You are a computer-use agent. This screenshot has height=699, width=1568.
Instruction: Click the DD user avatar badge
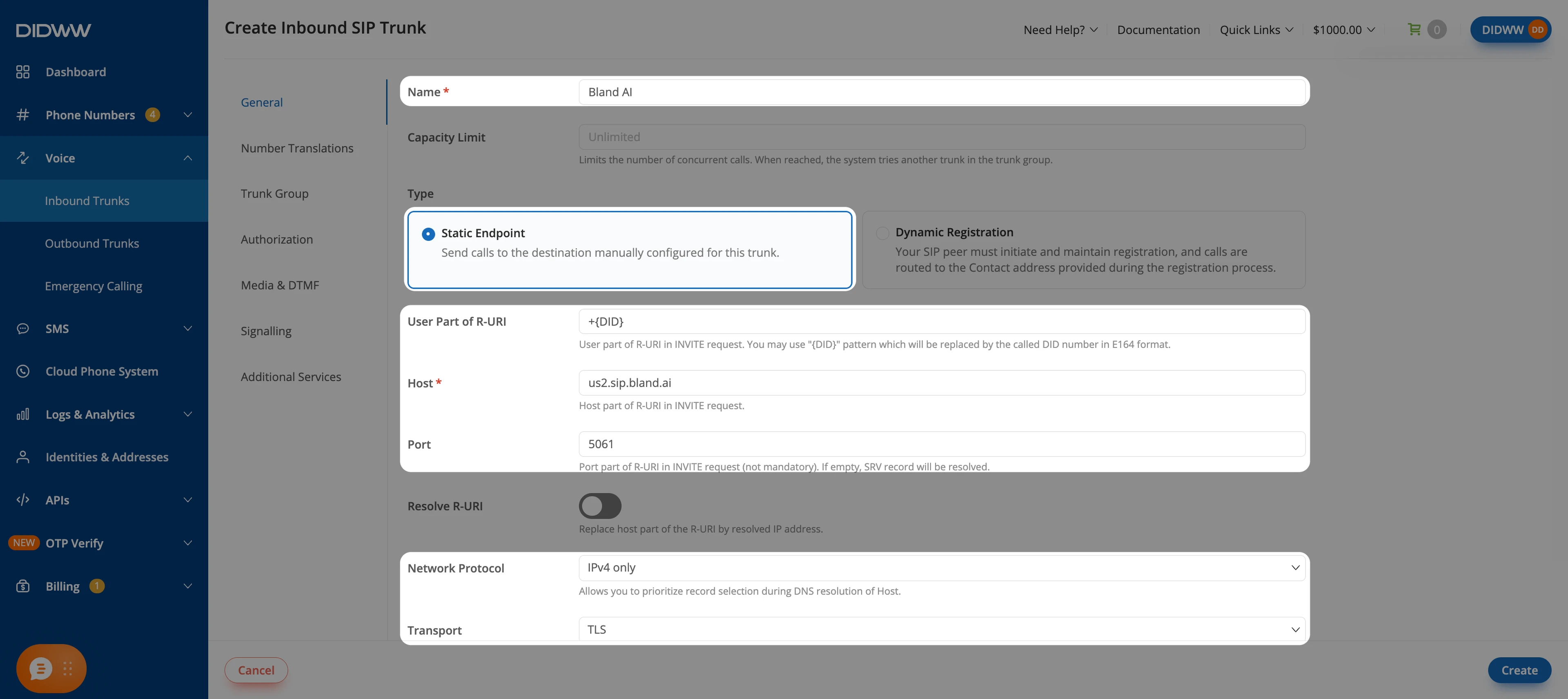1537,30
